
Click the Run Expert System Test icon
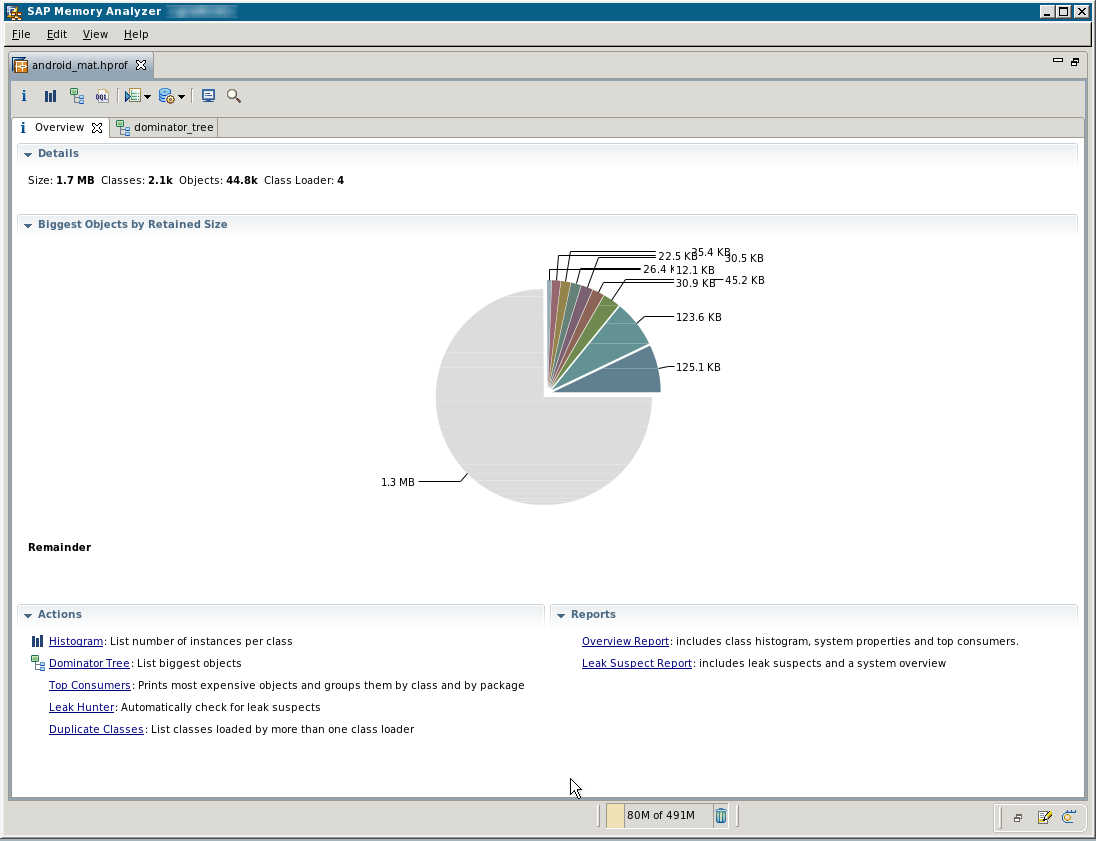pos(133,96)
